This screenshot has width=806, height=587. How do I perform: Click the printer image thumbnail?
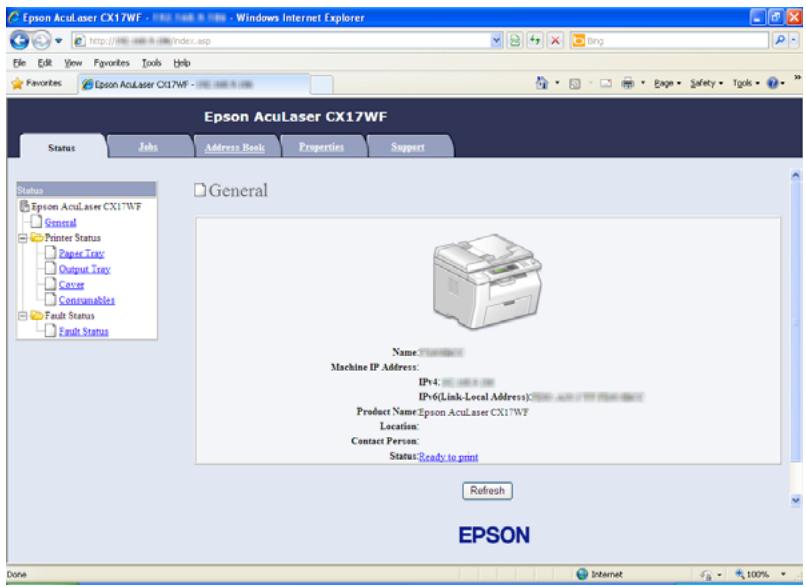point(487,282)
